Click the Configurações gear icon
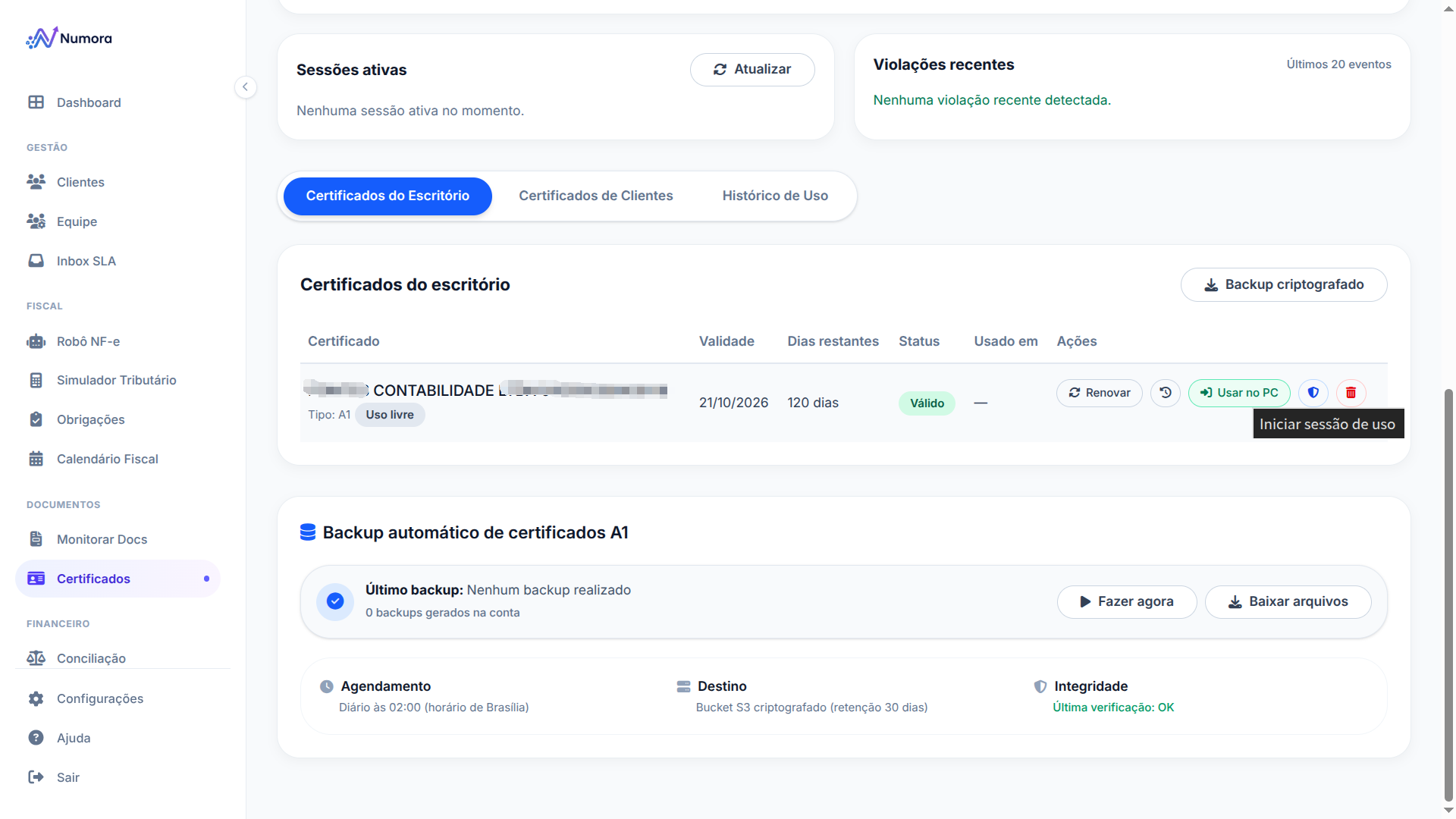 pos(36,698)
